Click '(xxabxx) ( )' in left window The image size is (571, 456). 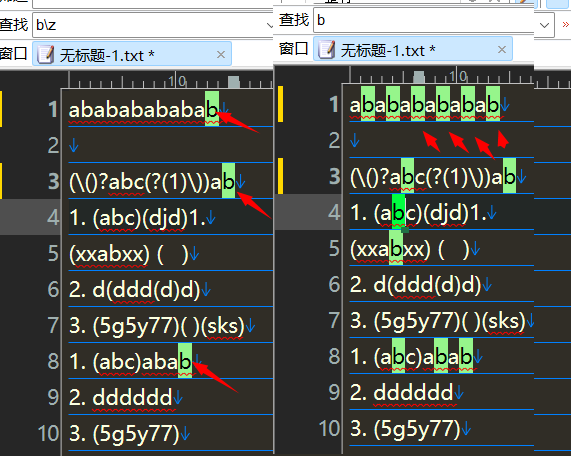(x=128, y=253)
